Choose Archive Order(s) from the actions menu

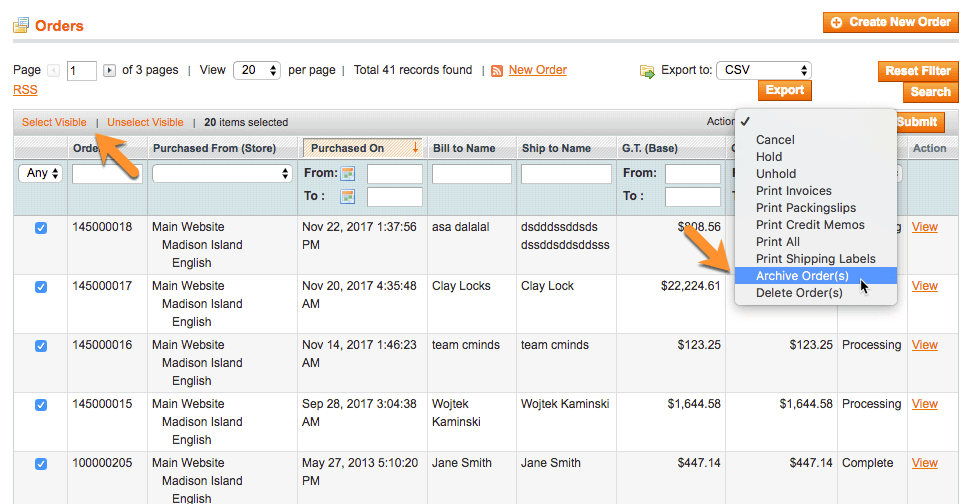802,276
